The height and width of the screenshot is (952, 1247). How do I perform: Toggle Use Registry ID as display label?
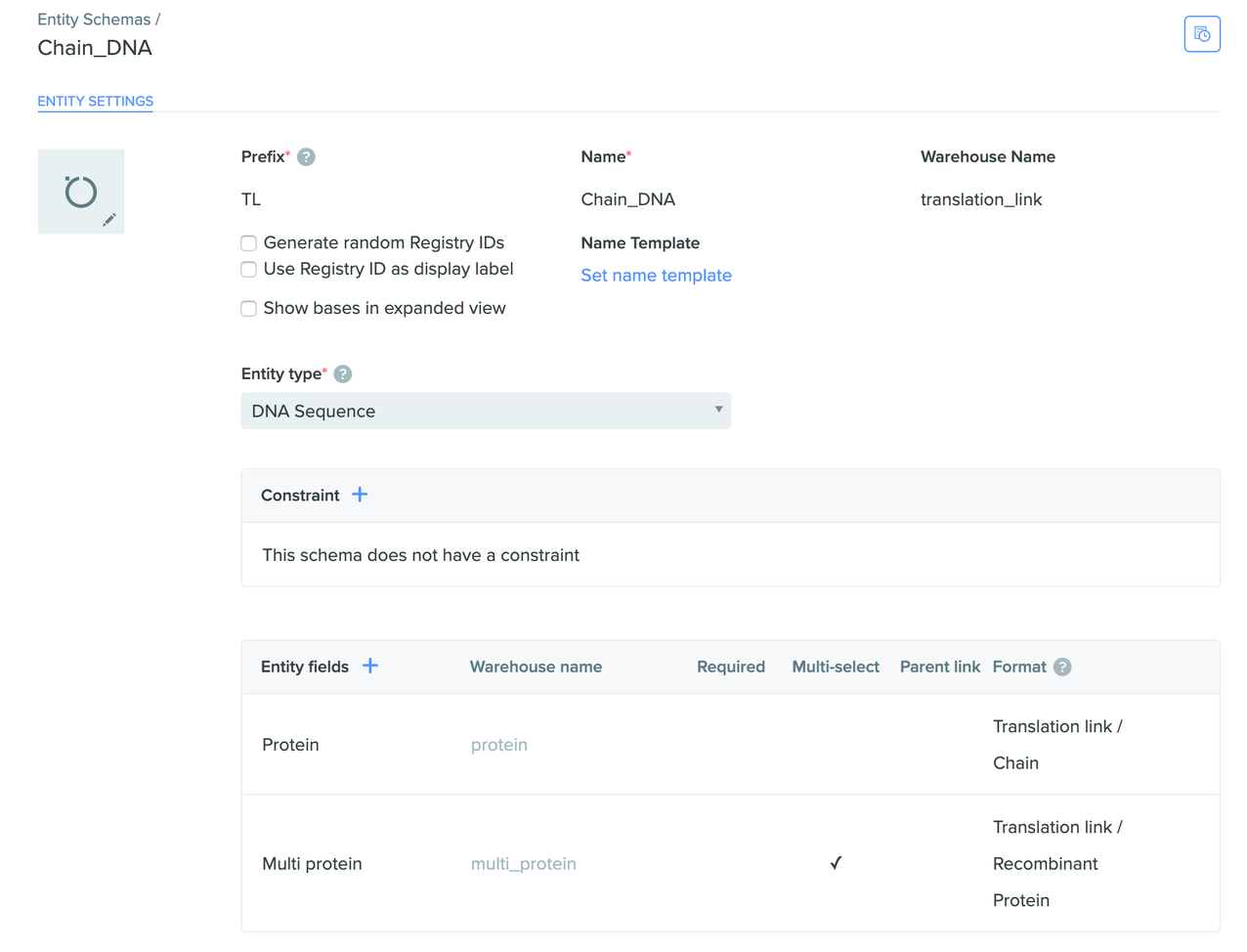pyautogui.click(x=249, y=269)
